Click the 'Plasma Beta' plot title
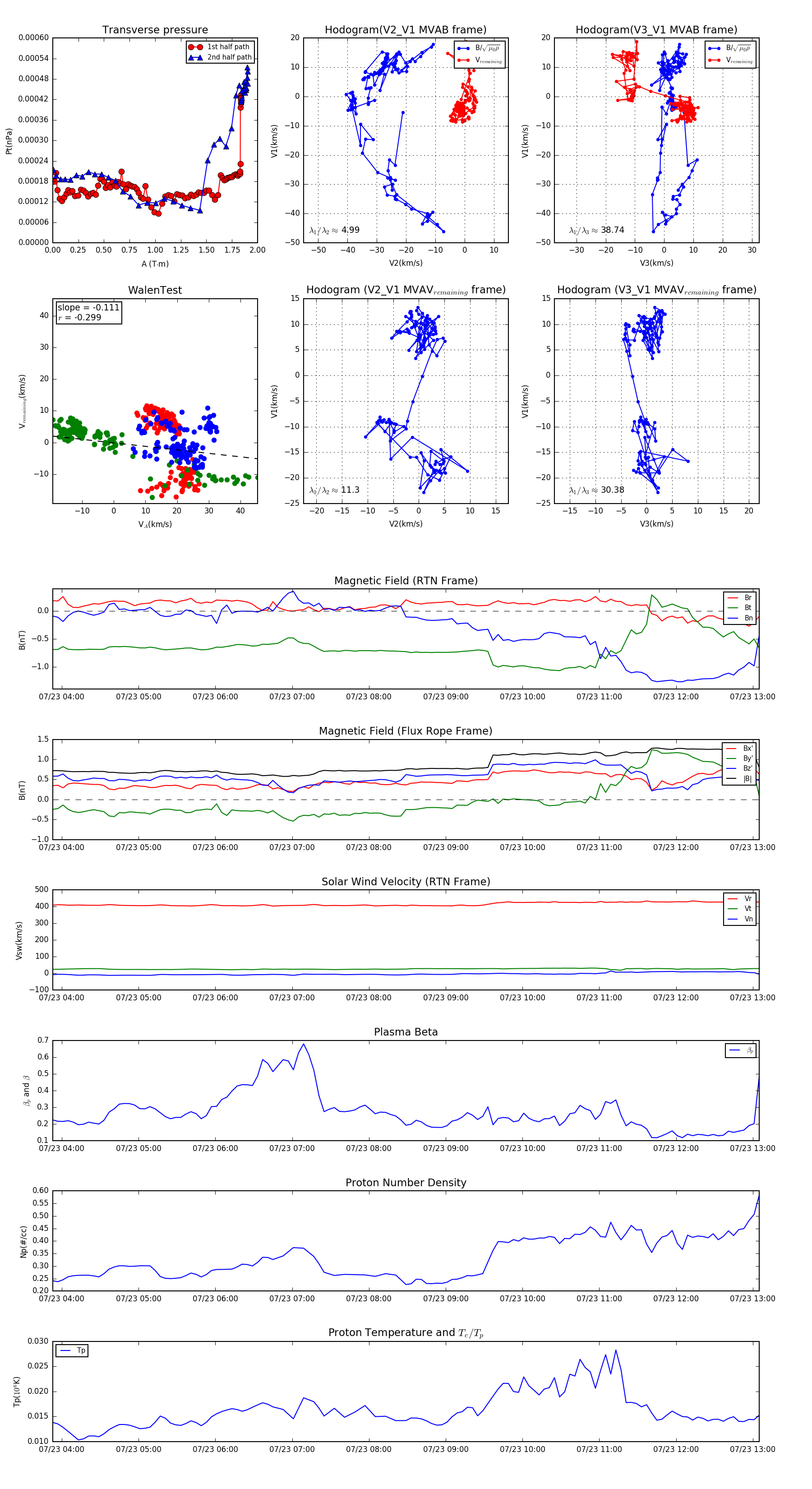 (x=406, y=1032)
